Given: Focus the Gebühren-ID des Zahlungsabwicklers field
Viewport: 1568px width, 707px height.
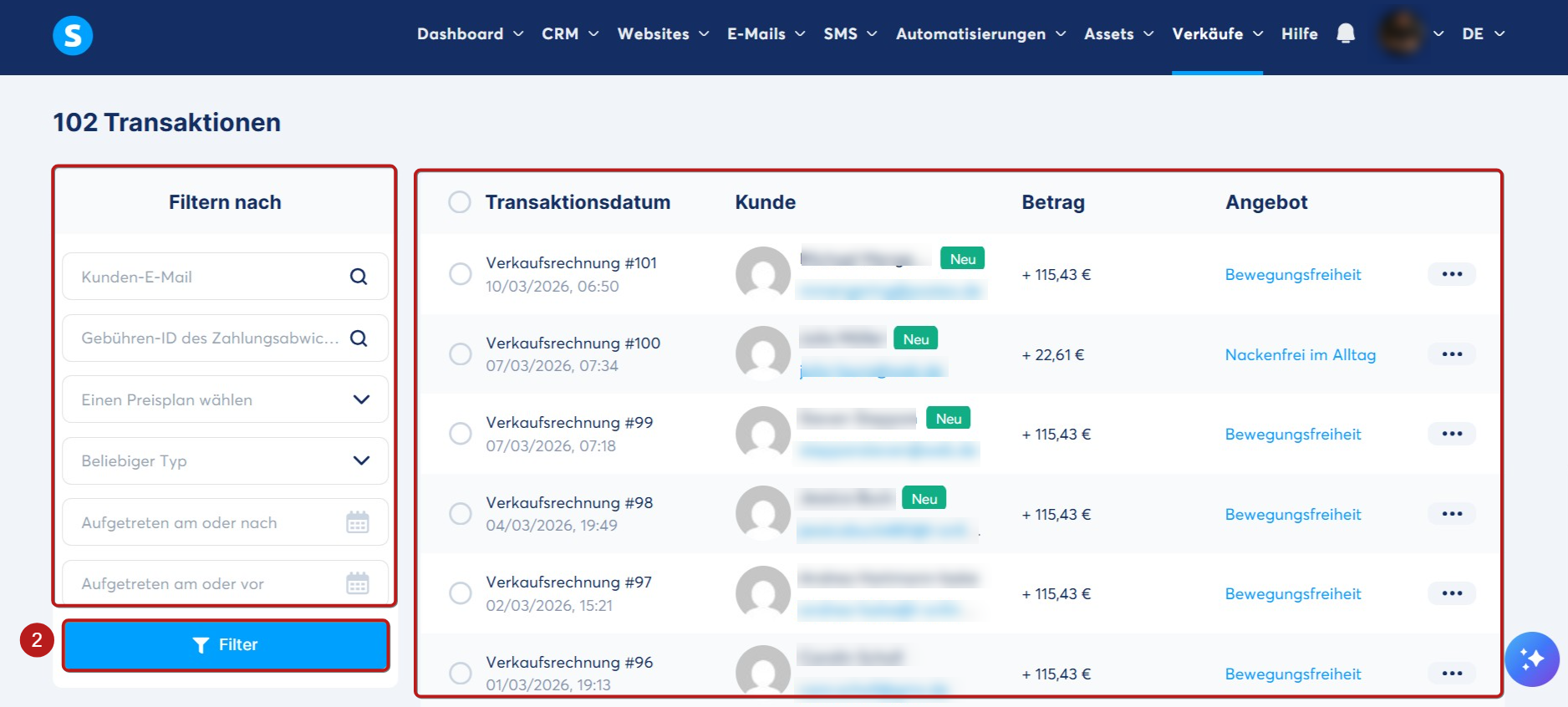Looking at the screenshot, I should point(225,338).
